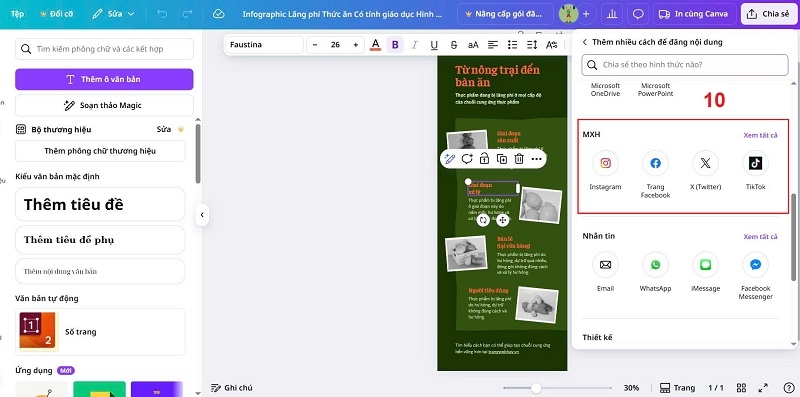The image size is (800, 397).
Task: Click Thêm phông chữ thương hiệu
Action: tap(100, 151)
